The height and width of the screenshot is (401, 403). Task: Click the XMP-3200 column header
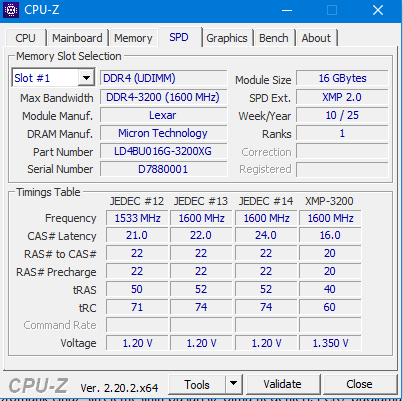(x=329, y=201)
